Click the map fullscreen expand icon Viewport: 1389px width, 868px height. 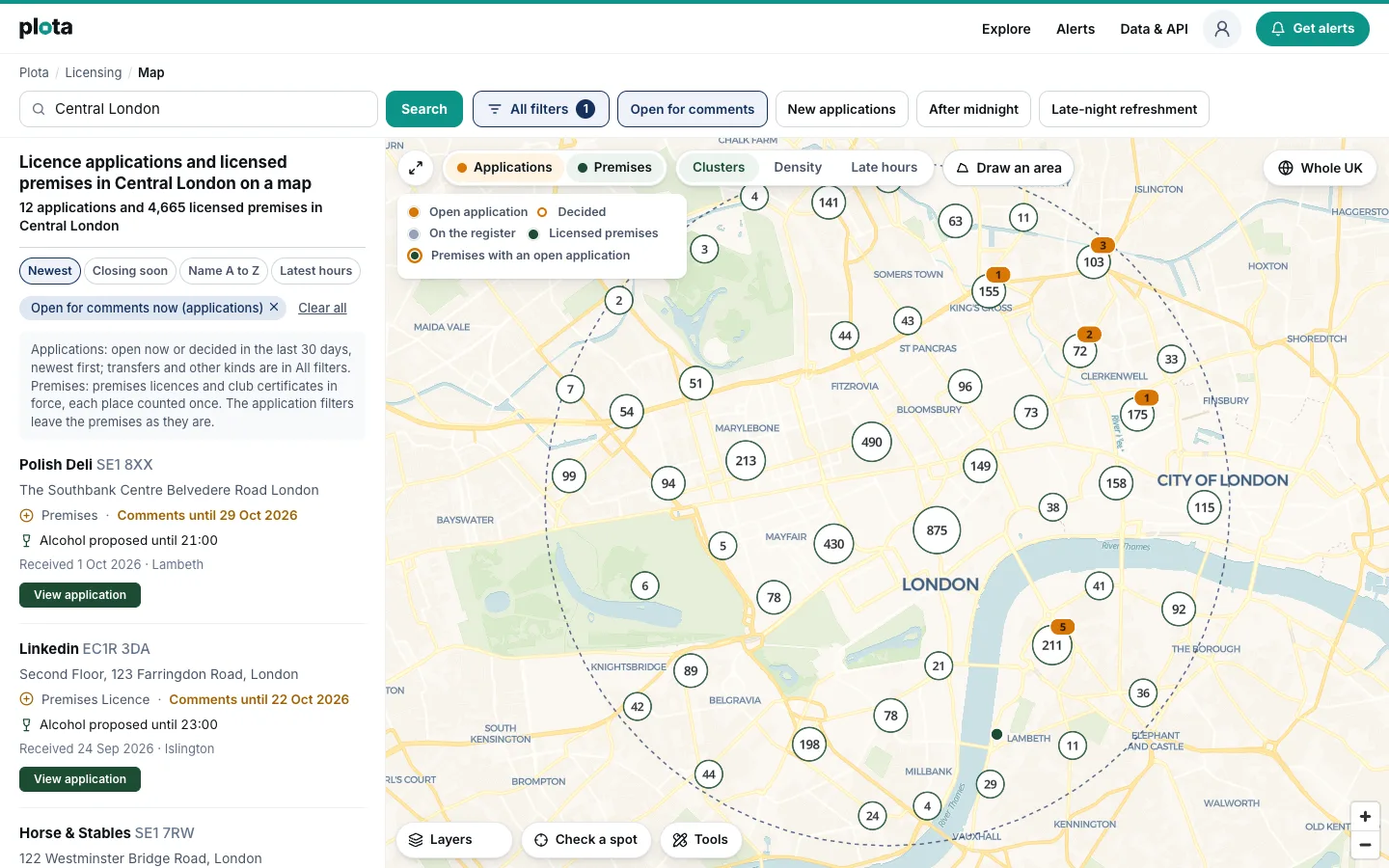click(416, 168)
